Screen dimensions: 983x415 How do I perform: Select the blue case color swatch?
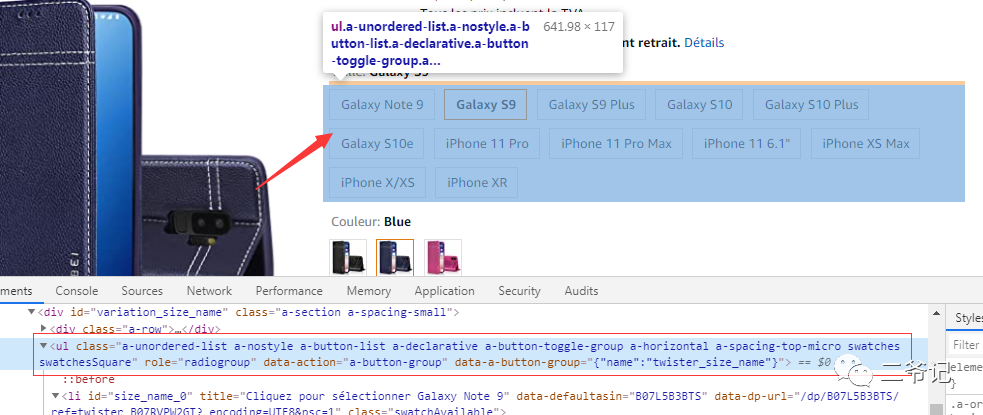click(395, 258)
